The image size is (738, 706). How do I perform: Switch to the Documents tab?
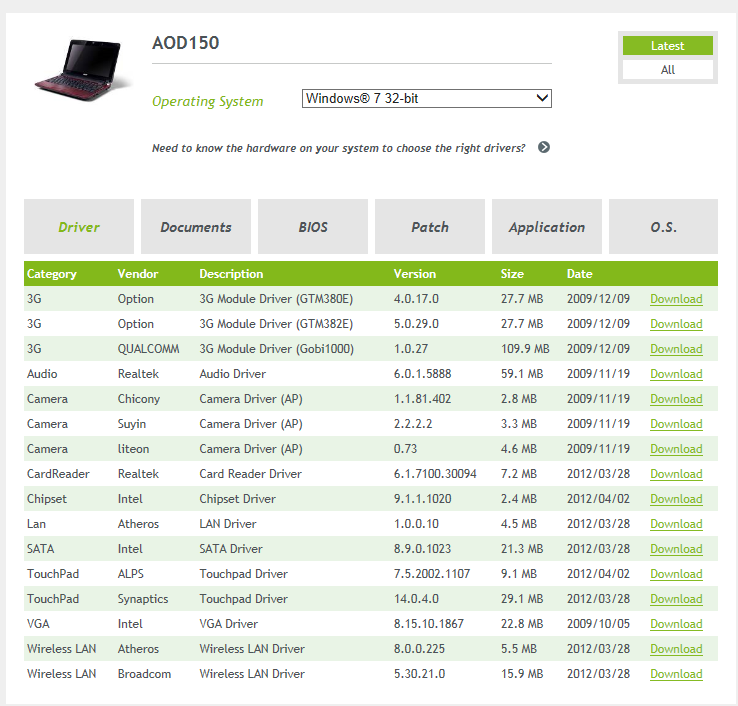click(196, 227)
